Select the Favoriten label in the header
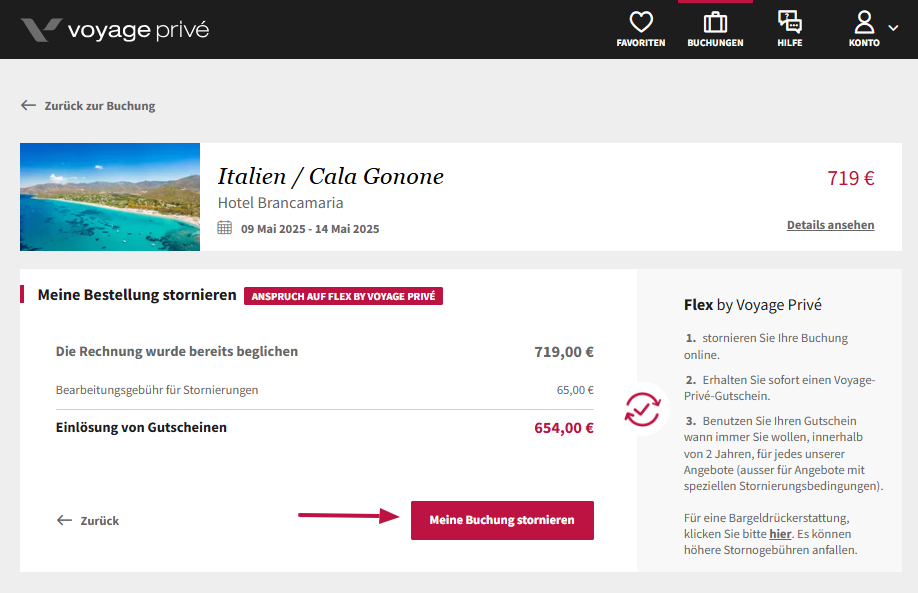This screenshot has height=593, width=918. [640, 43]
